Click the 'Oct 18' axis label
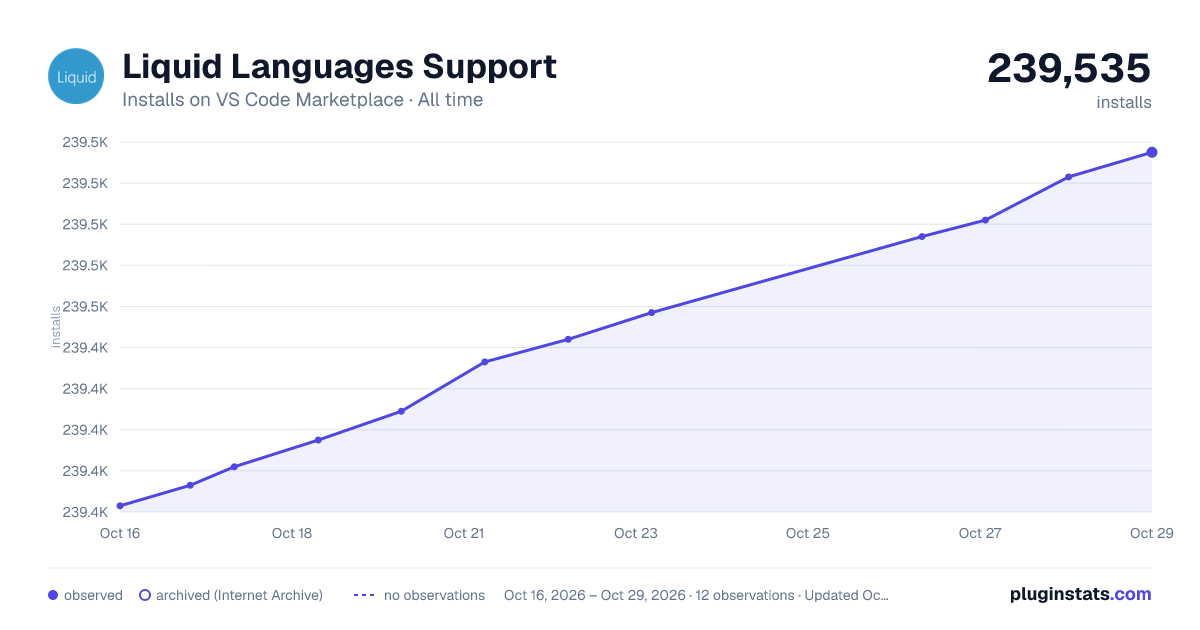The image size is (1200, 630). 292,533
